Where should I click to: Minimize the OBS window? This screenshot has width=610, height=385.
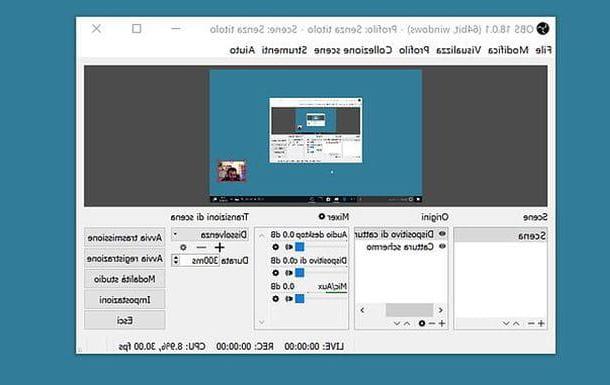point(176,28)
